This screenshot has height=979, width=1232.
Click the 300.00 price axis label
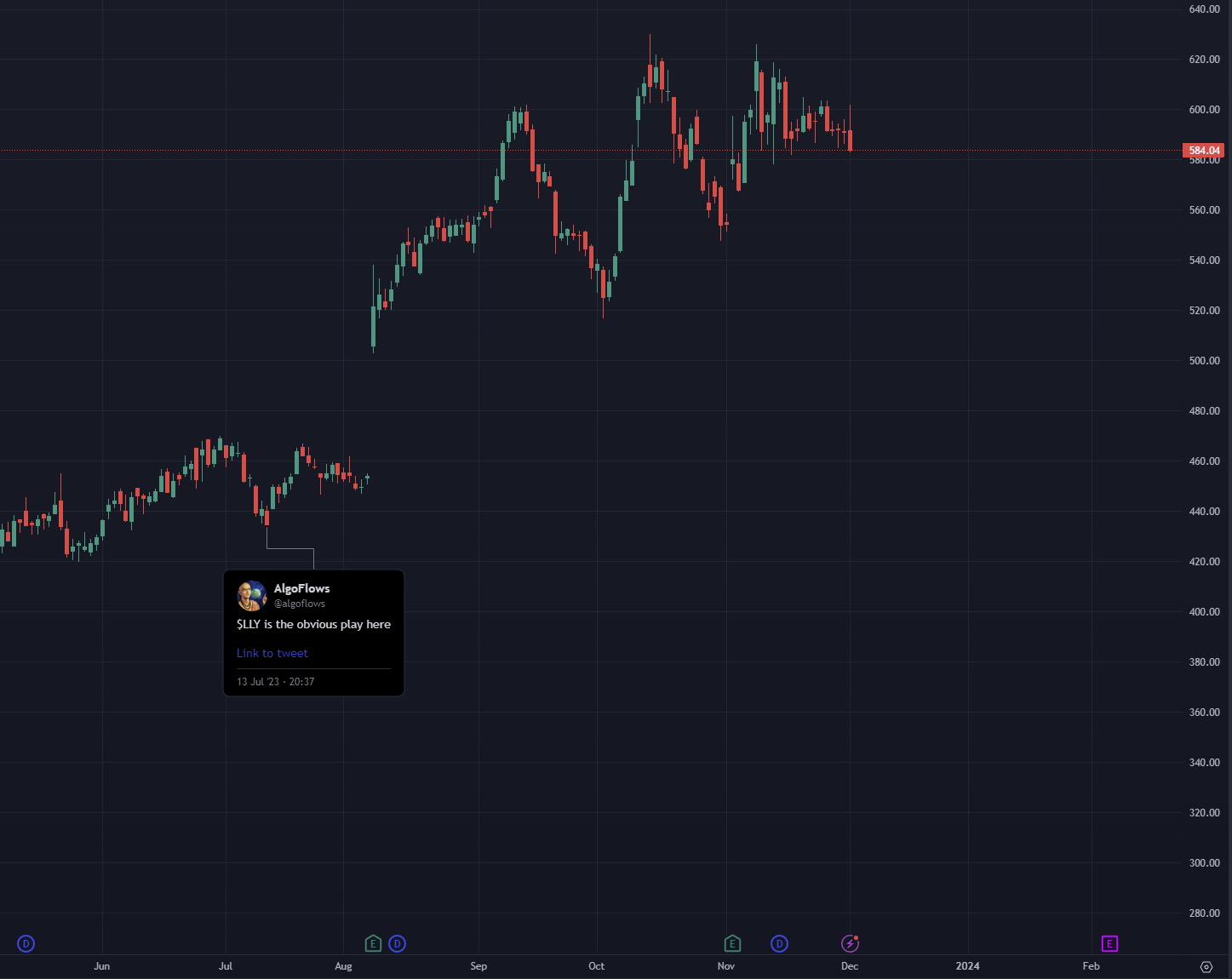point(1204,863)
